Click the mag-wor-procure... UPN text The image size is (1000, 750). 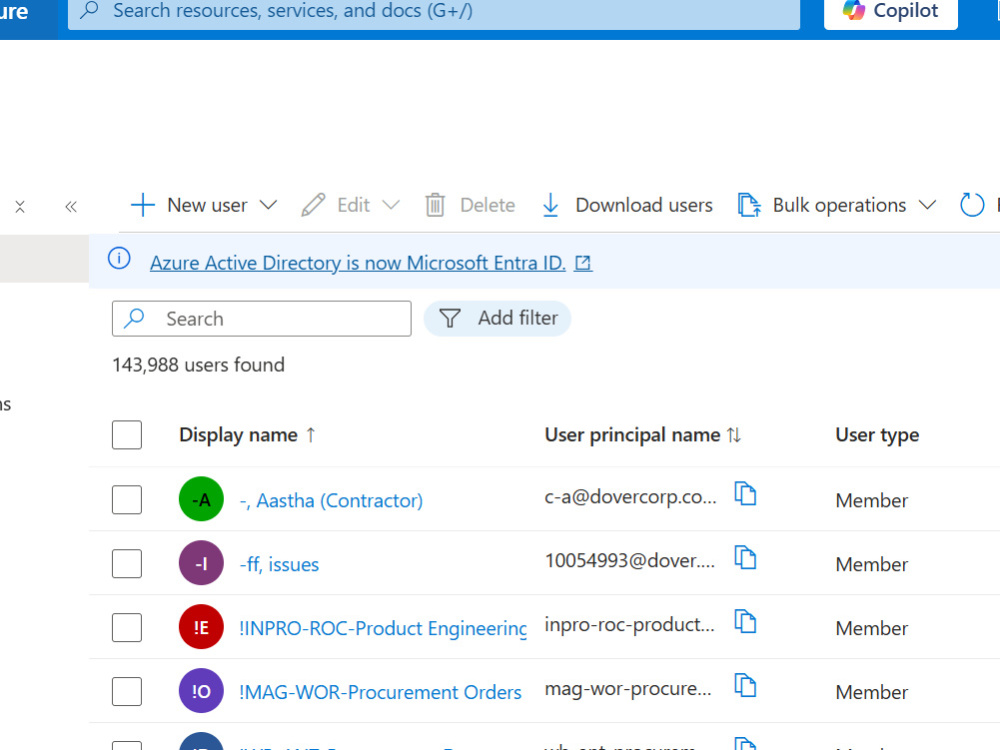click(628, 689)
